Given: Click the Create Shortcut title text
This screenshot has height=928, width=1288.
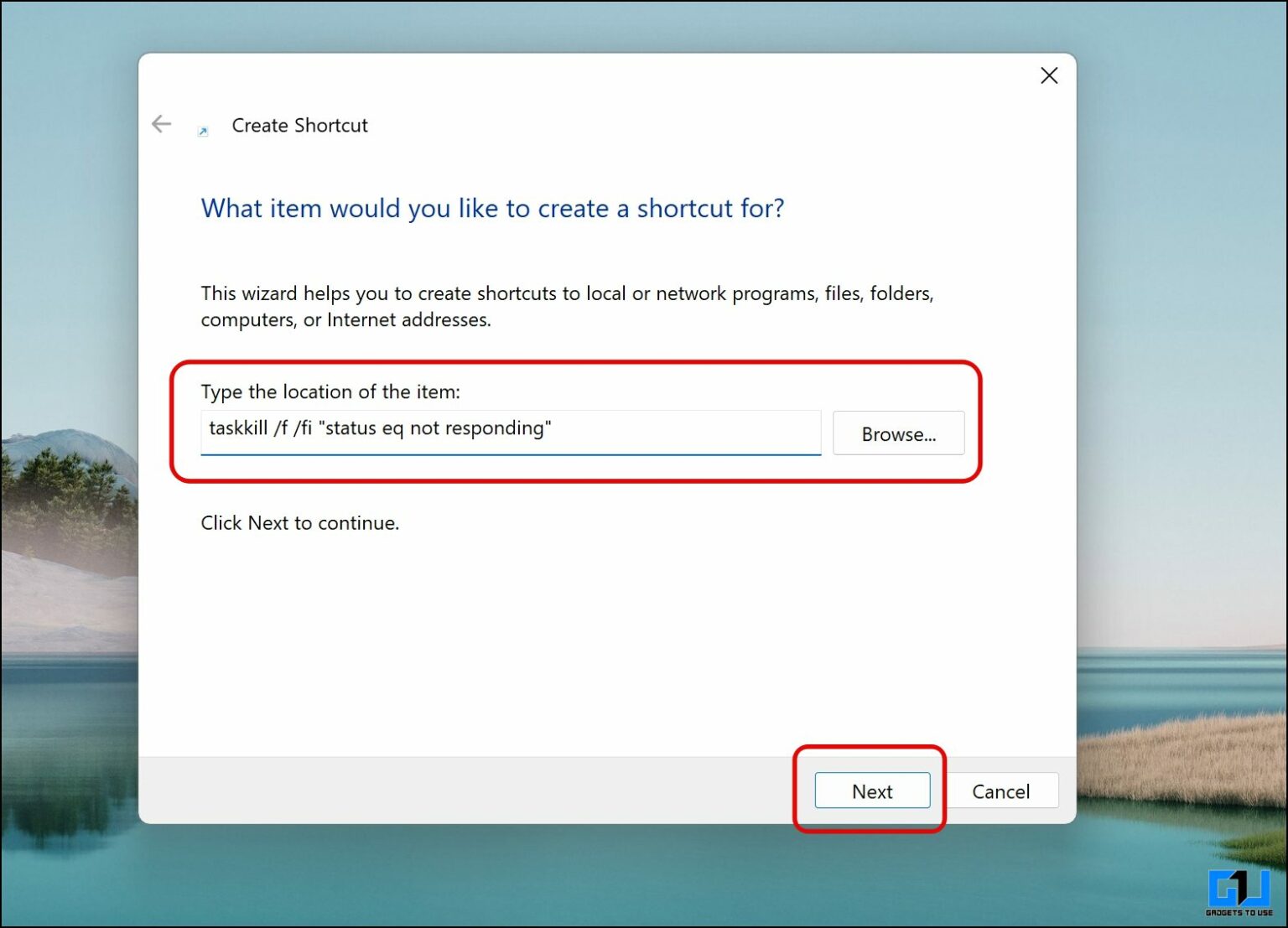Looking at the screenshot, I should (x=299, y=126).
